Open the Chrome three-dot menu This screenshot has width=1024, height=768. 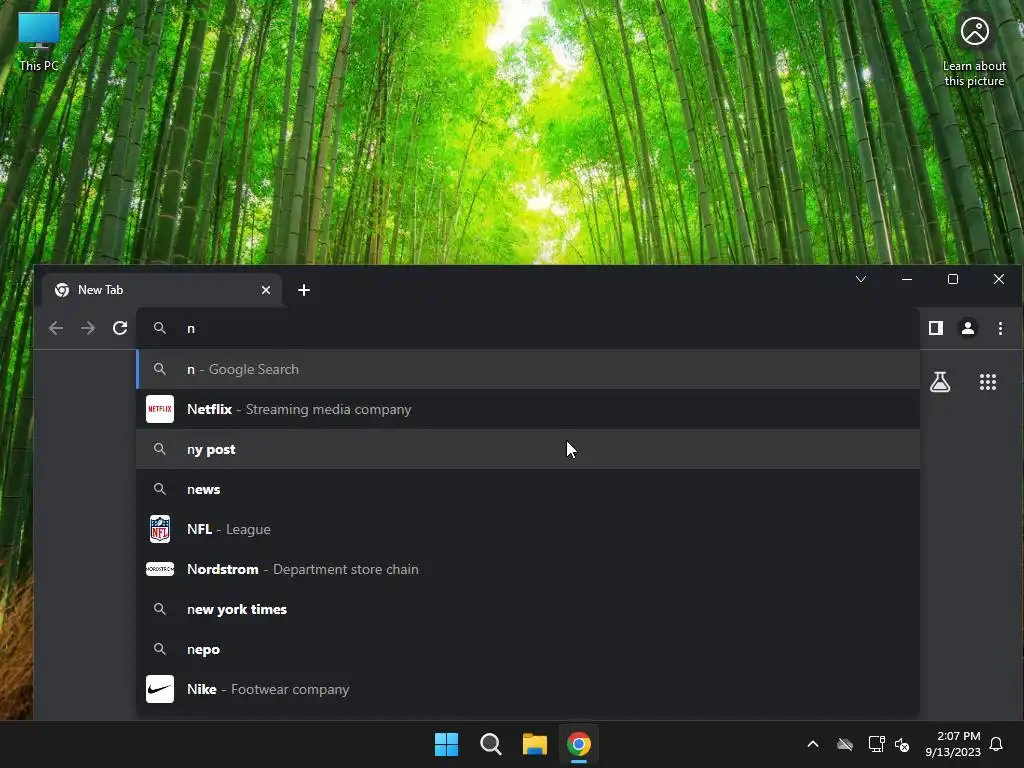click(1000, 328)
